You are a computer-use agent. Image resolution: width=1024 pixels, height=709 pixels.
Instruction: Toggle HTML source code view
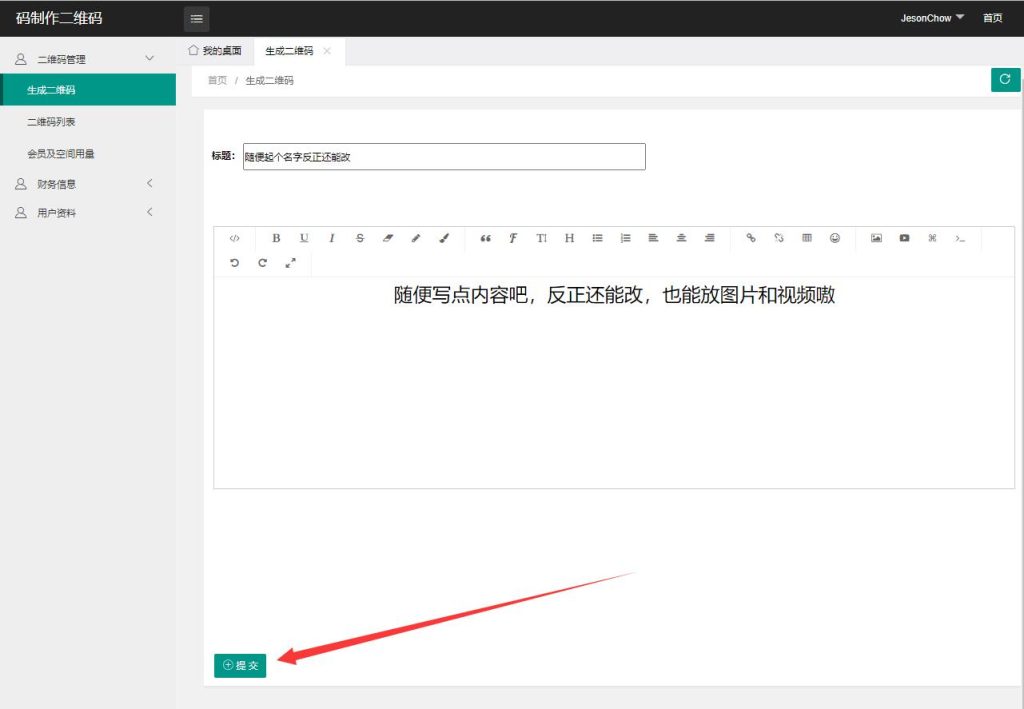tap(235, 238)
